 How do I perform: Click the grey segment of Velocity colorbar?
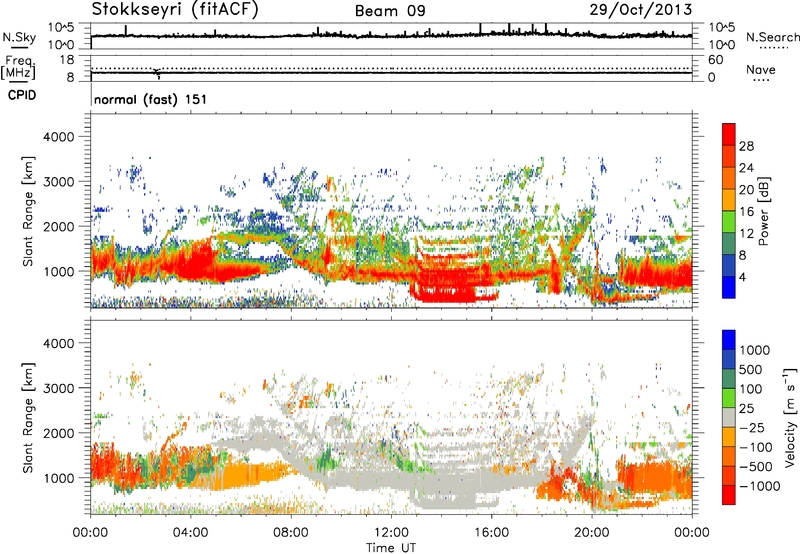[x=729, y=418]
